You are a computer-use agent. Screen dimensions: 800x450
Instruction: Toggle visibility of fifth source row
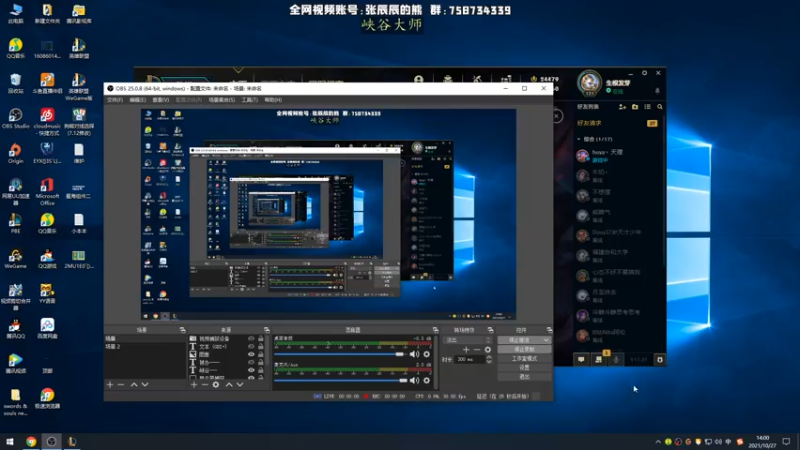(251, 370)
